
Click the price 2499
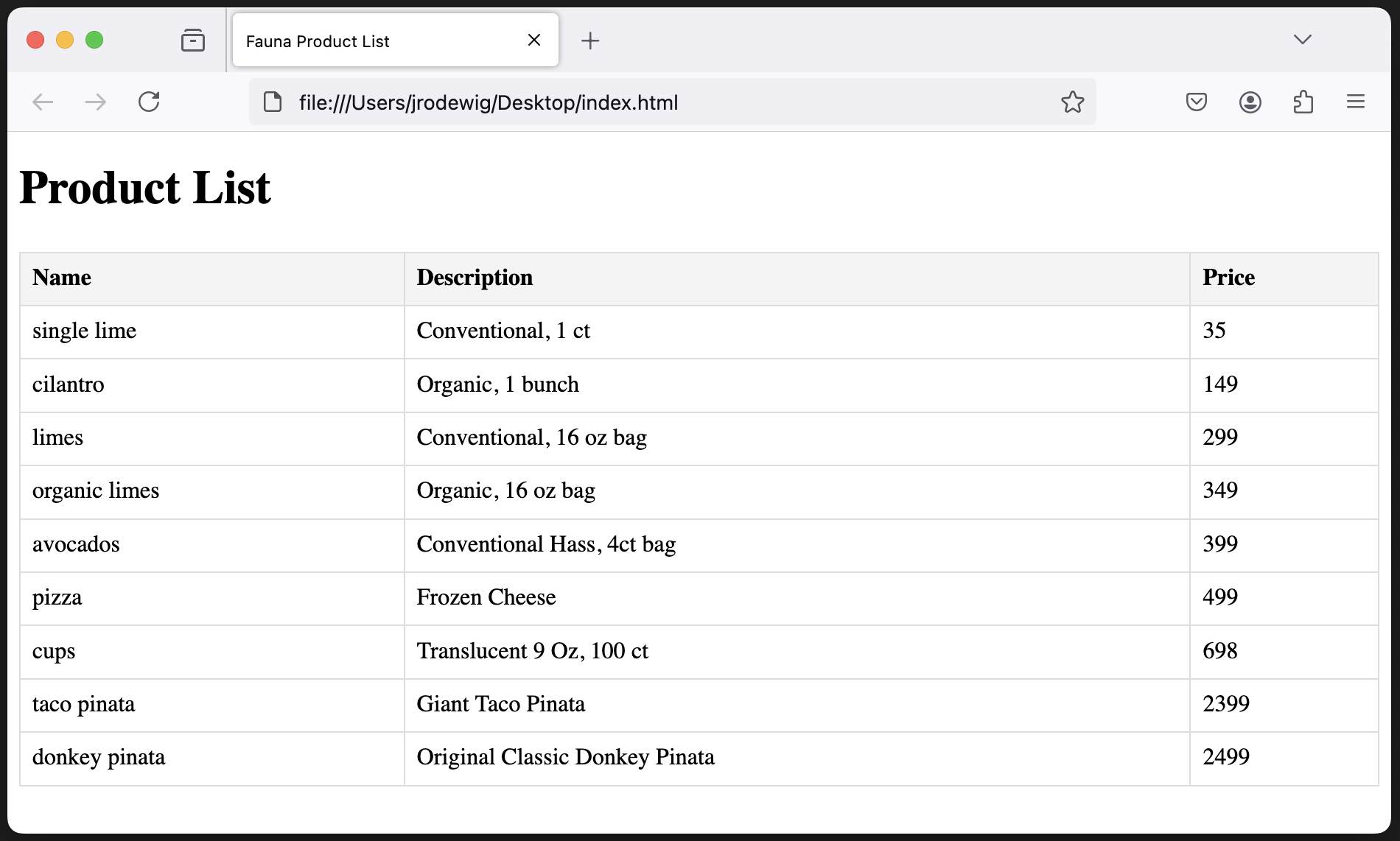1225,757
